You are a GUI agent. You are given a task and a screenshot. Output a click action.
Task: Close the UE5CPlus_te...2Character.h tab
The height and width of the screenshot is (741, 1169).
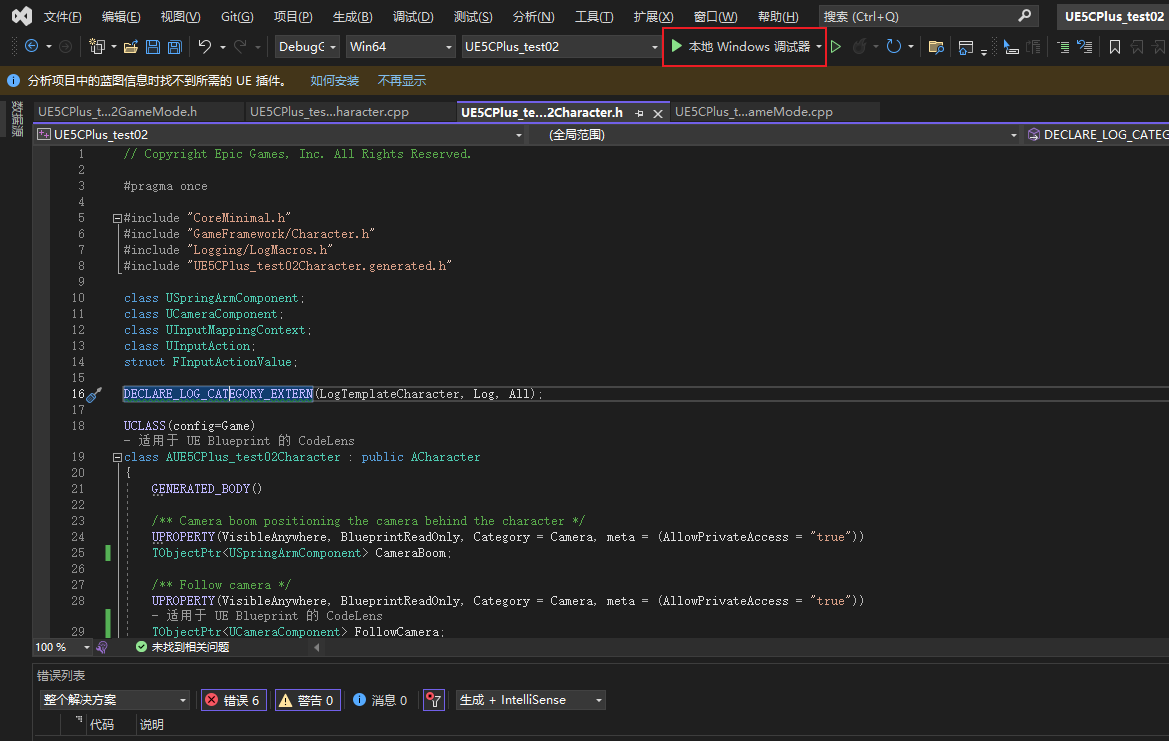(658, 113)
